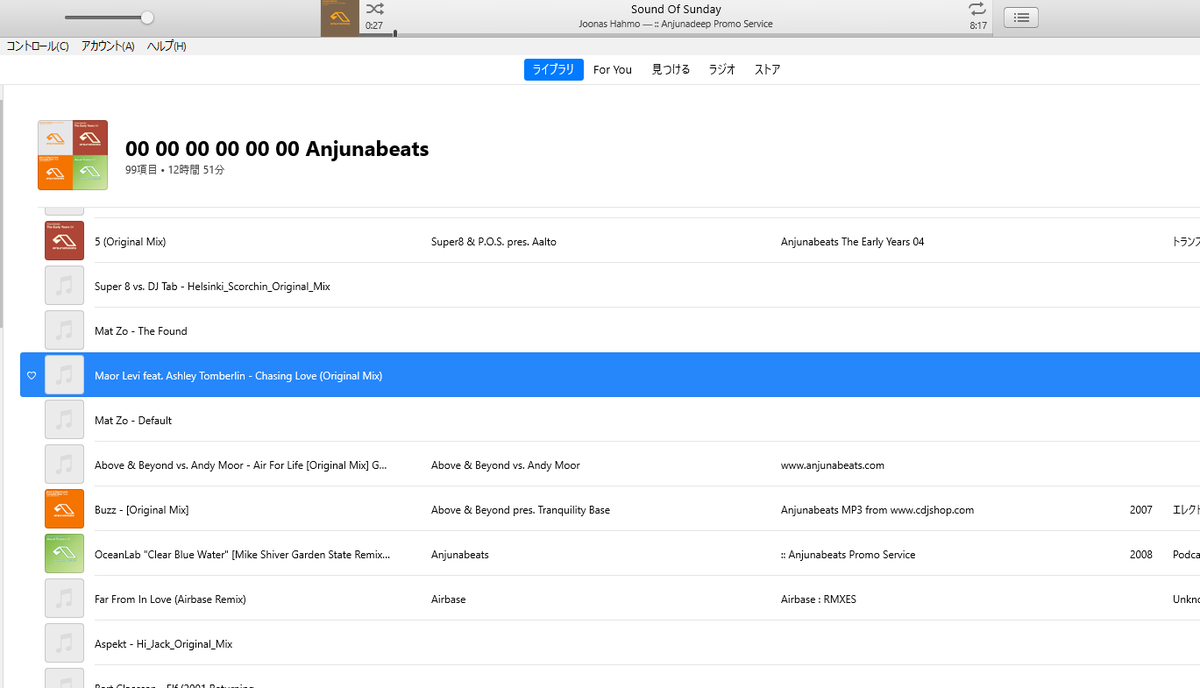Click the music note icon for Air For Life row

click(64, 465)
